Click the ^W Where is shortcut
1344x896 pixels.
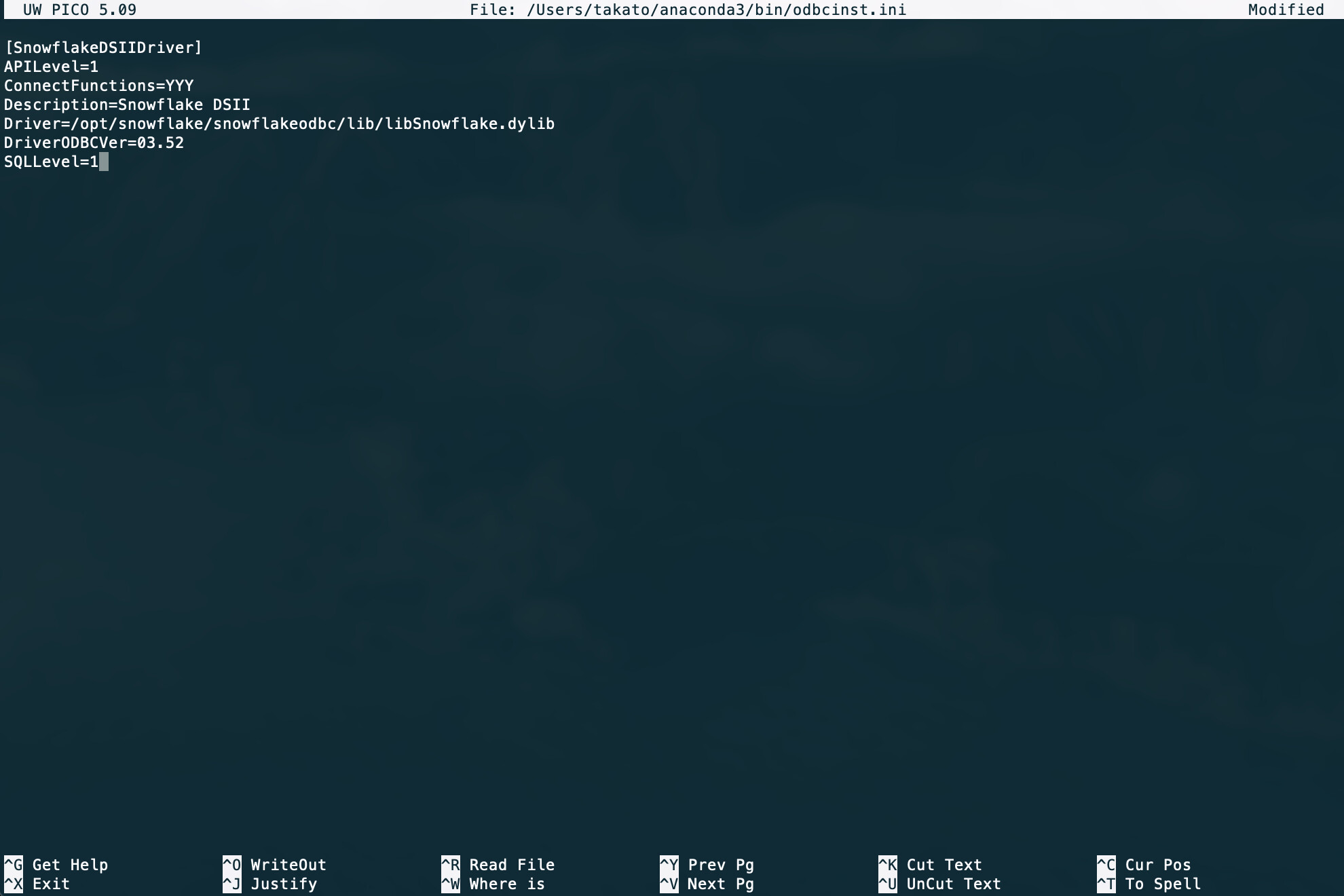pos(493,884)
